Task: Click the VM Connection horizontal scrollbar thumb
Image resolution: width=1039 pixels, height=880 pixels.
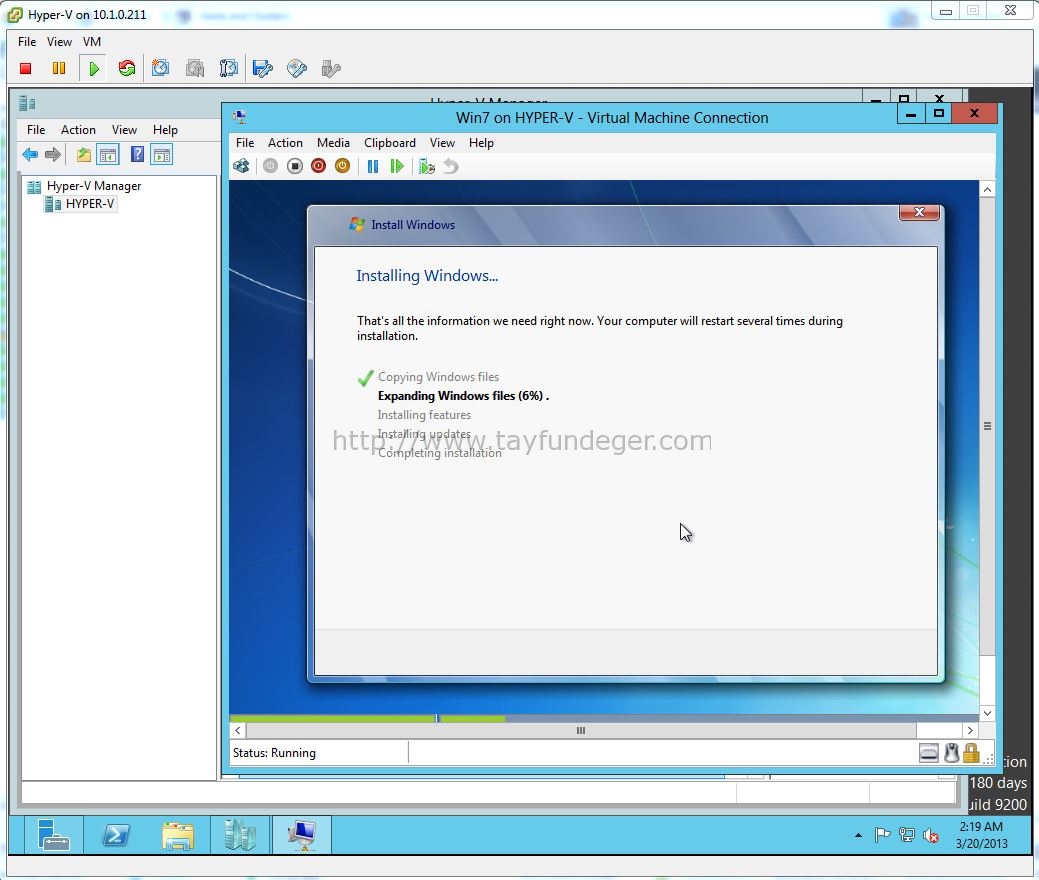Action: click(x=580, y=730)
